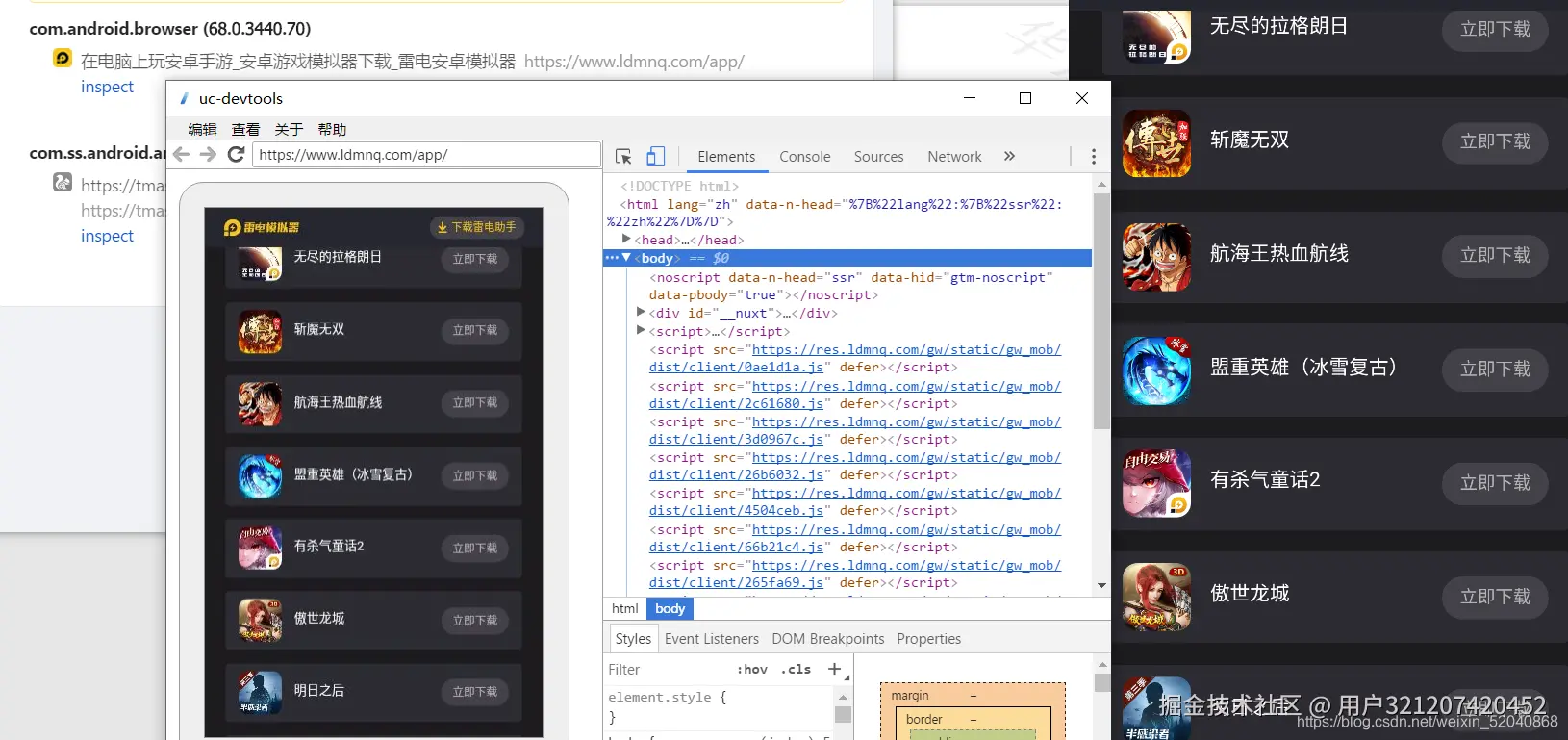1568x740 pixels.
Task: Click 立即下载 for 有杀气童话2 in the right-hand page
Action: click(x=1495, y=482)
